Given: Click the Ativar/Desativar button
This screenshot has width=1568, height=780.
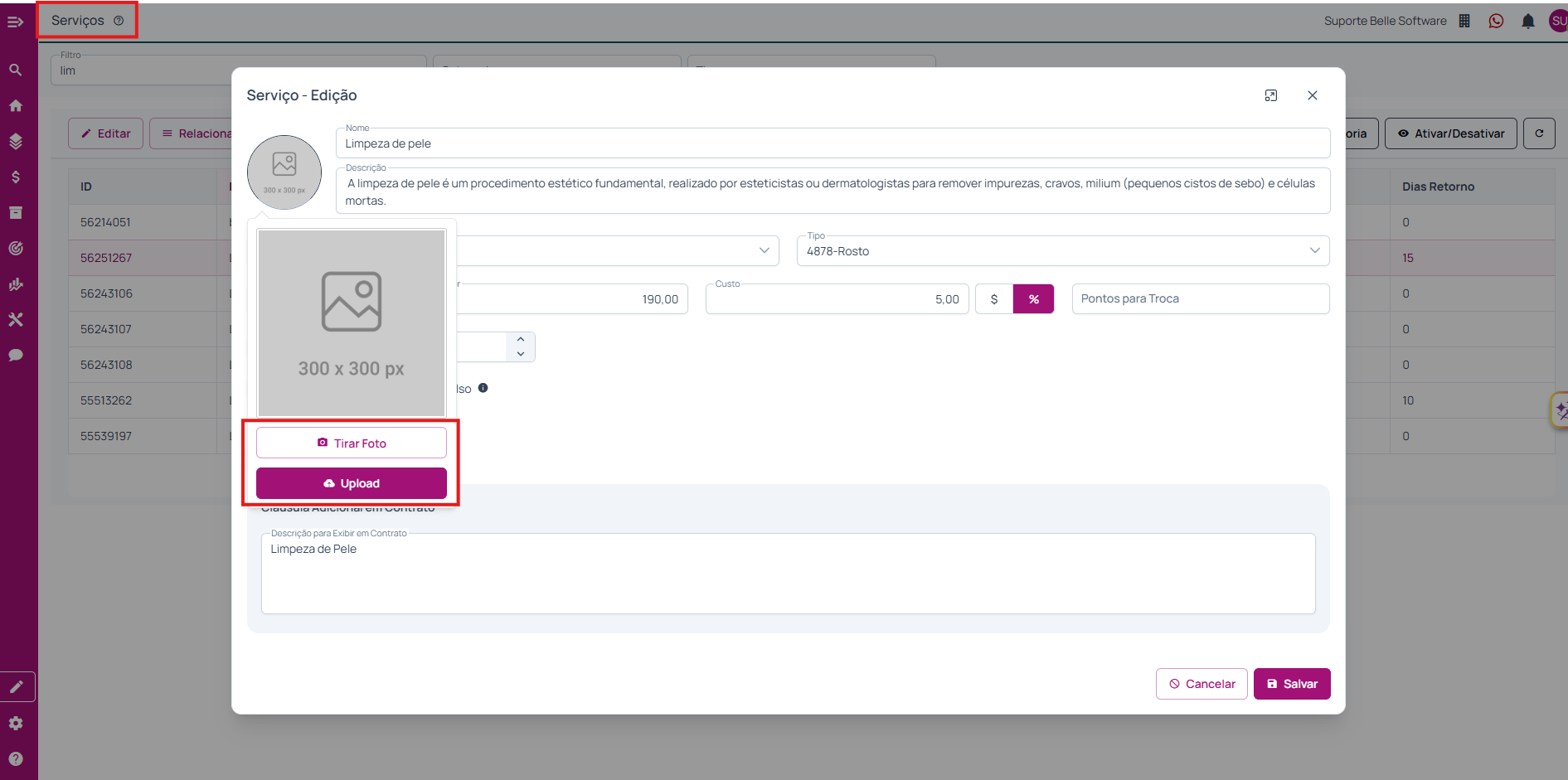Looking at the screenshot, I should [x=1450, y=133].
